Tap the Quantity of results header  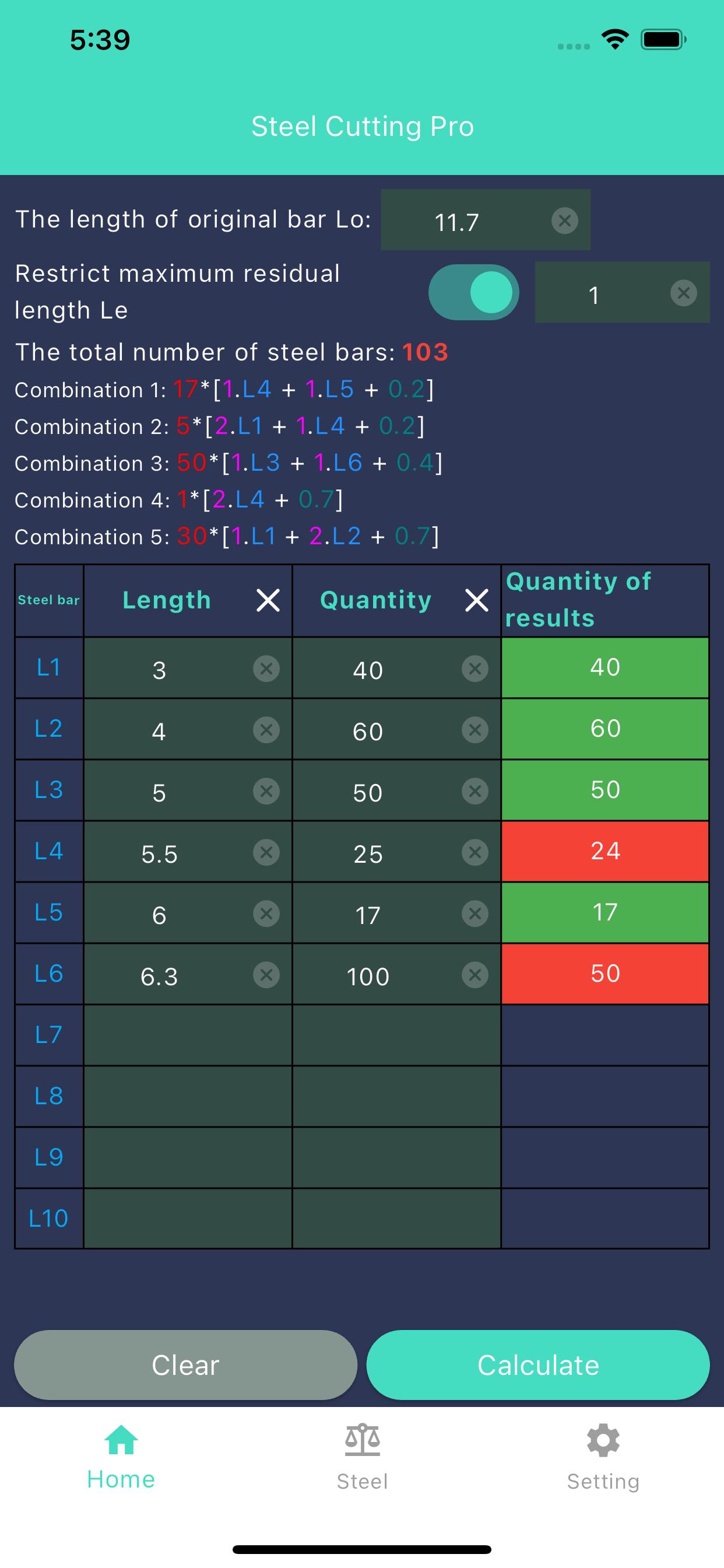click(x=578, y=600)
